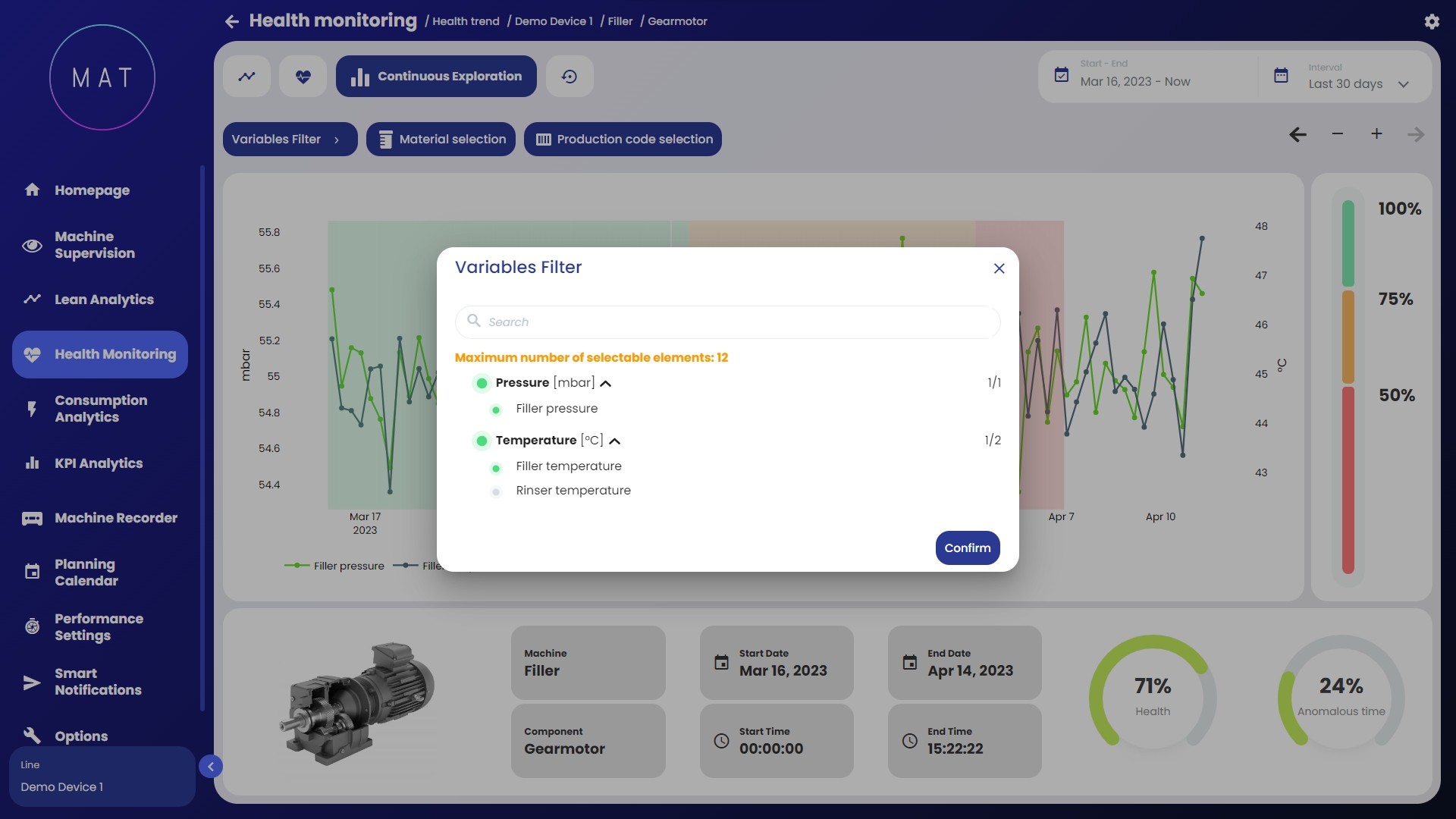
Task: Zoom in with the plus icon
Action: pos(1376,134)
